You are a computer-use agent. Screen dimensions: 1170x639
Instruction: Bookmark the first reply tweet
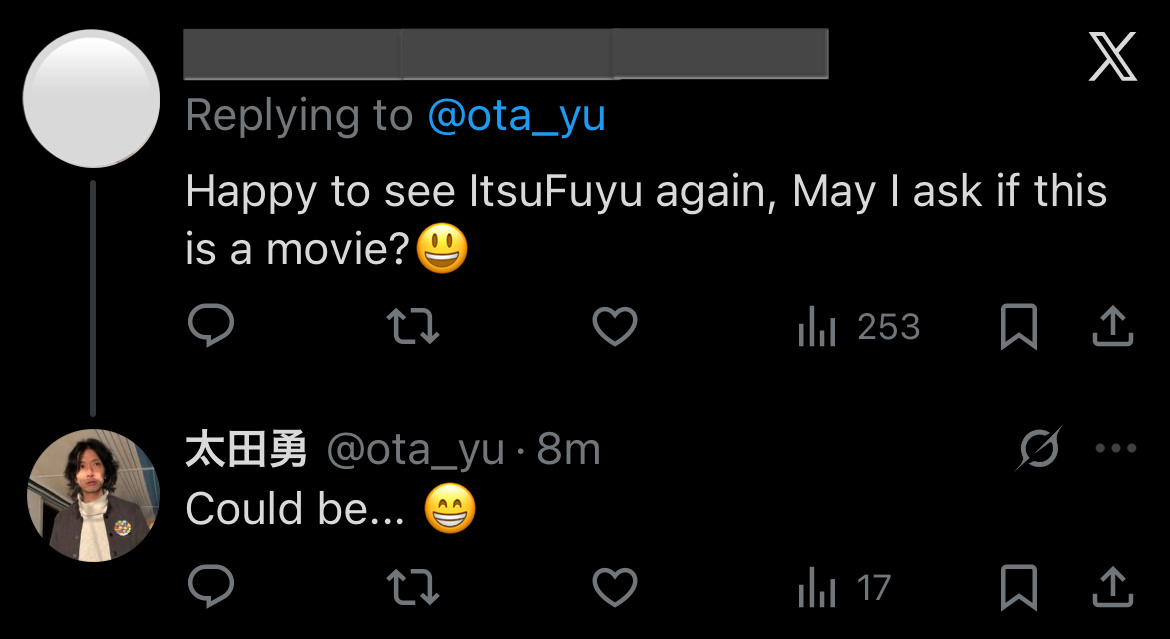point(1019,326)
